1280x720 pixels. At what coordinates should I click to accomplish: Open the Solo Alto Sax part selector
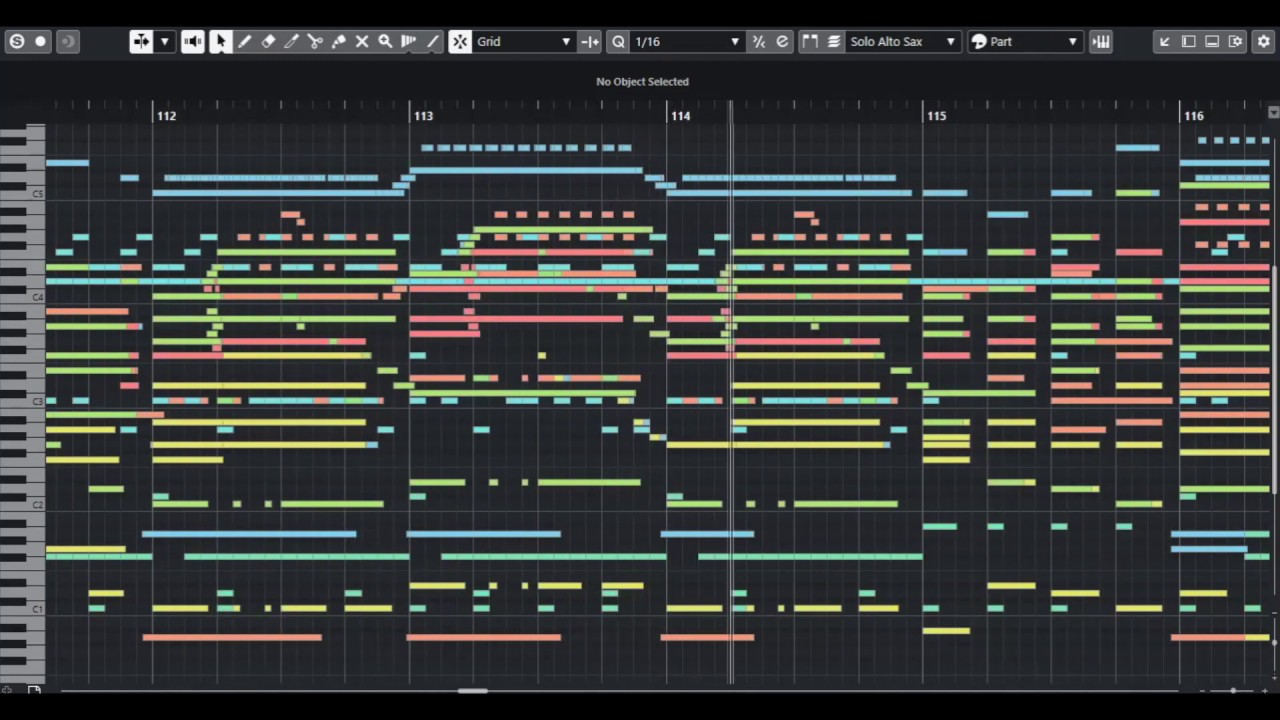point(902,41)
